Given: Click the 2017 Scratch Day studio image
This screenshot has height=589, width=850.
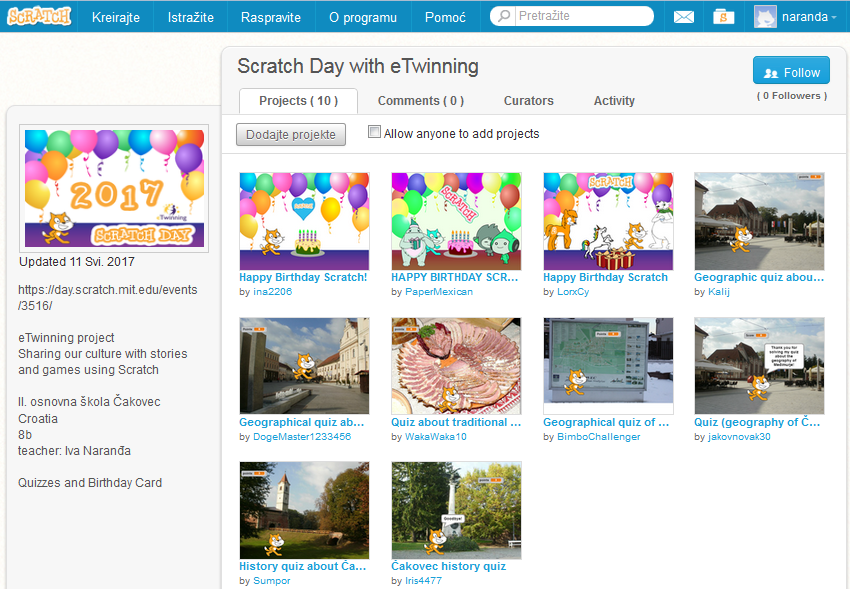Looking at the screenshot, I should pos(114,188).
